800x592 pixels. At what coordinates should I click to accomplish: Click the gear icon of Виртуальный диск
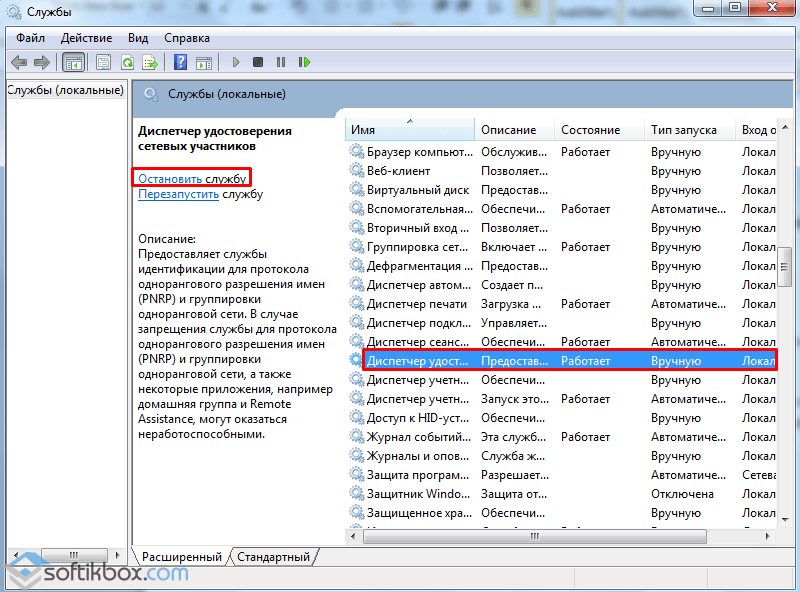point(356,189)
